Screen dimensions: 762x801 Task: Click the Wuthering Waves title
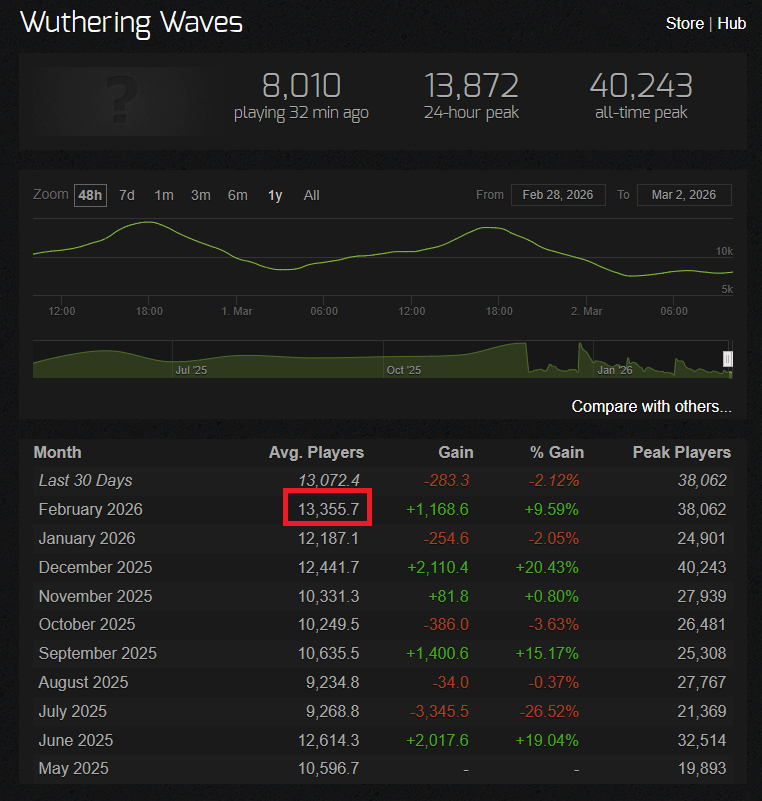[x=131, y=23]
